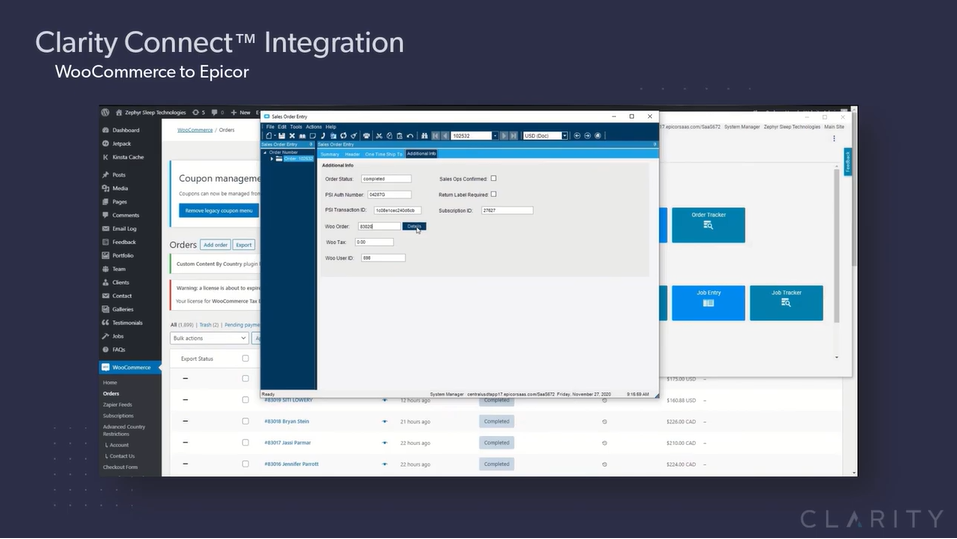
Task: Select the checkbox for order #83016 Jennifer Parrott
Action: pos(245,464)
